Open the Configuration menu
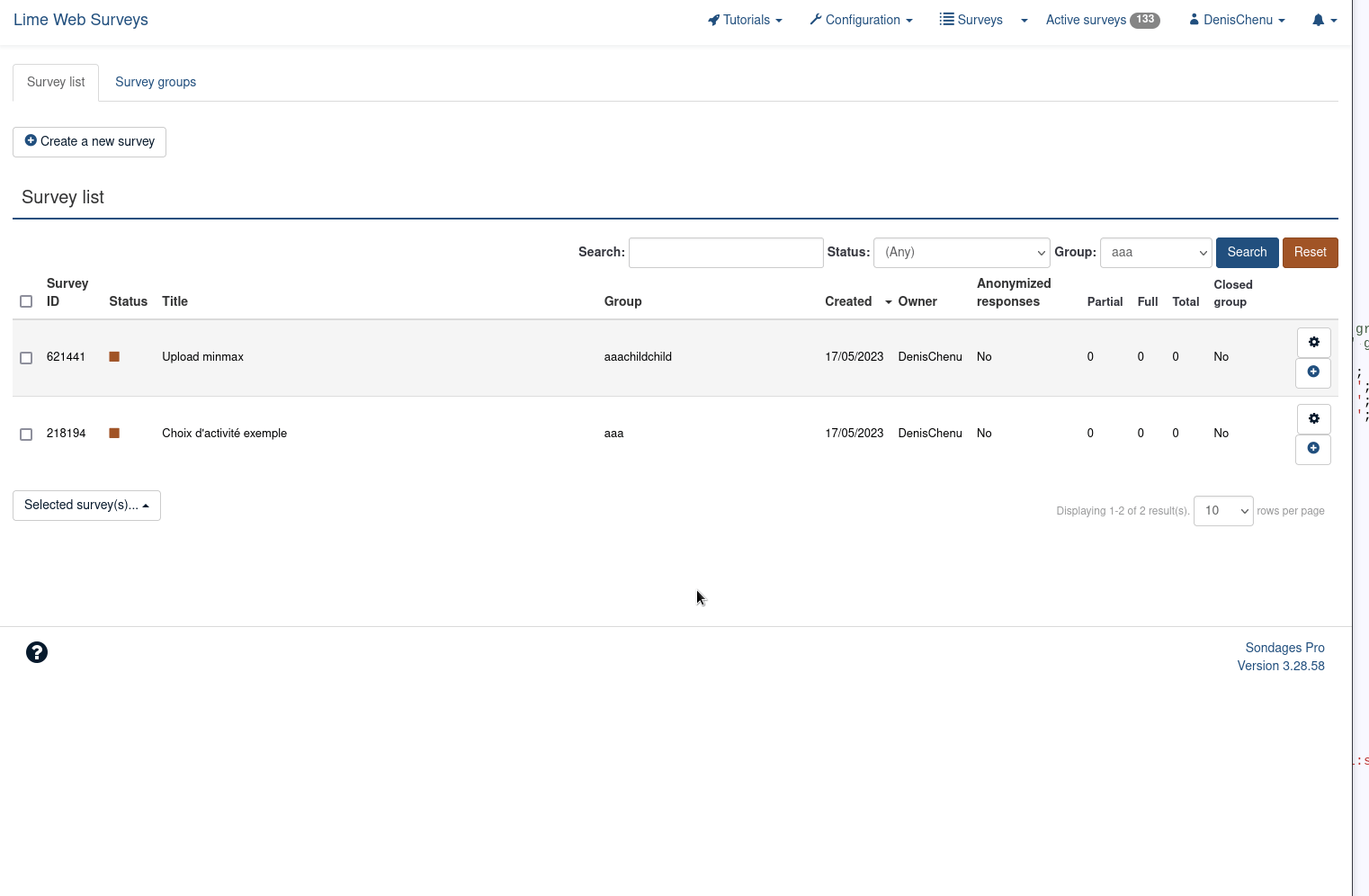This screenshot has width=1369, height=896. pyautogui.click(x=861, y=20)
